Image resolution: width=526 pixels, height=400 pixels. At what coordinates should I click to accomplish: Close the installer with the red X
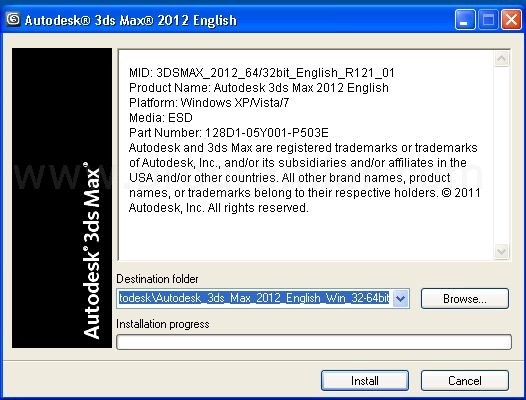[511, 20]
